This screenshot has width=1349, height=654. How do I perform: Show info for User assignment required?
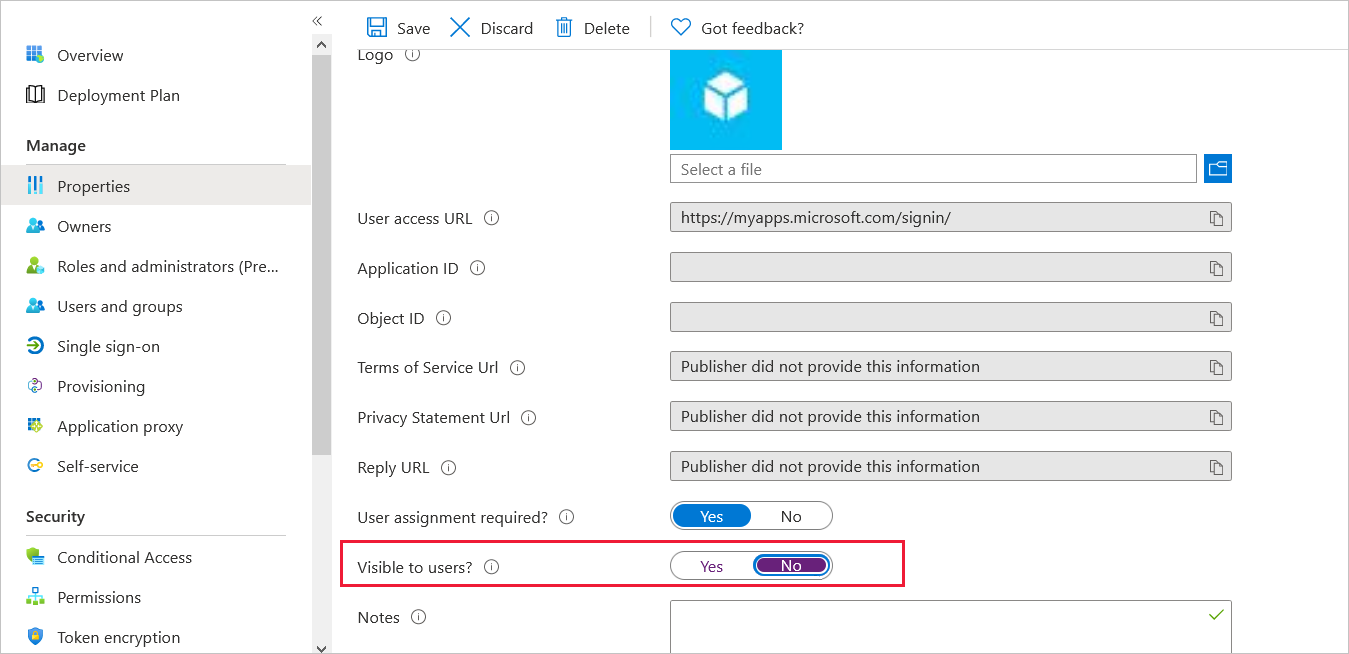566,517
